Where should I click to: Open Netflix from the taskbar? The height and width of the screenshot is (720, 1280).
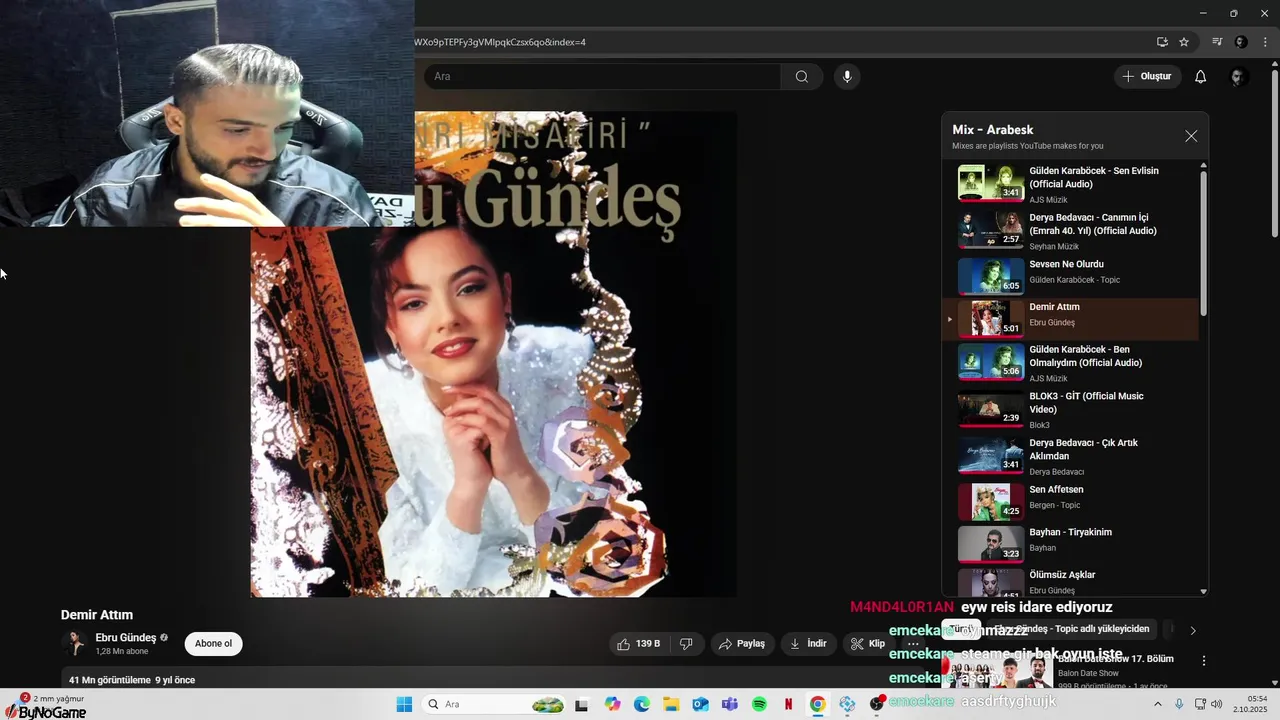pos(789,704)
